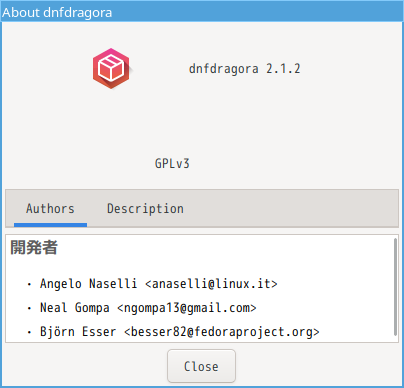Click the bullet before Neal Gompa
Screen dimensions: 404x388
point(29,308)
